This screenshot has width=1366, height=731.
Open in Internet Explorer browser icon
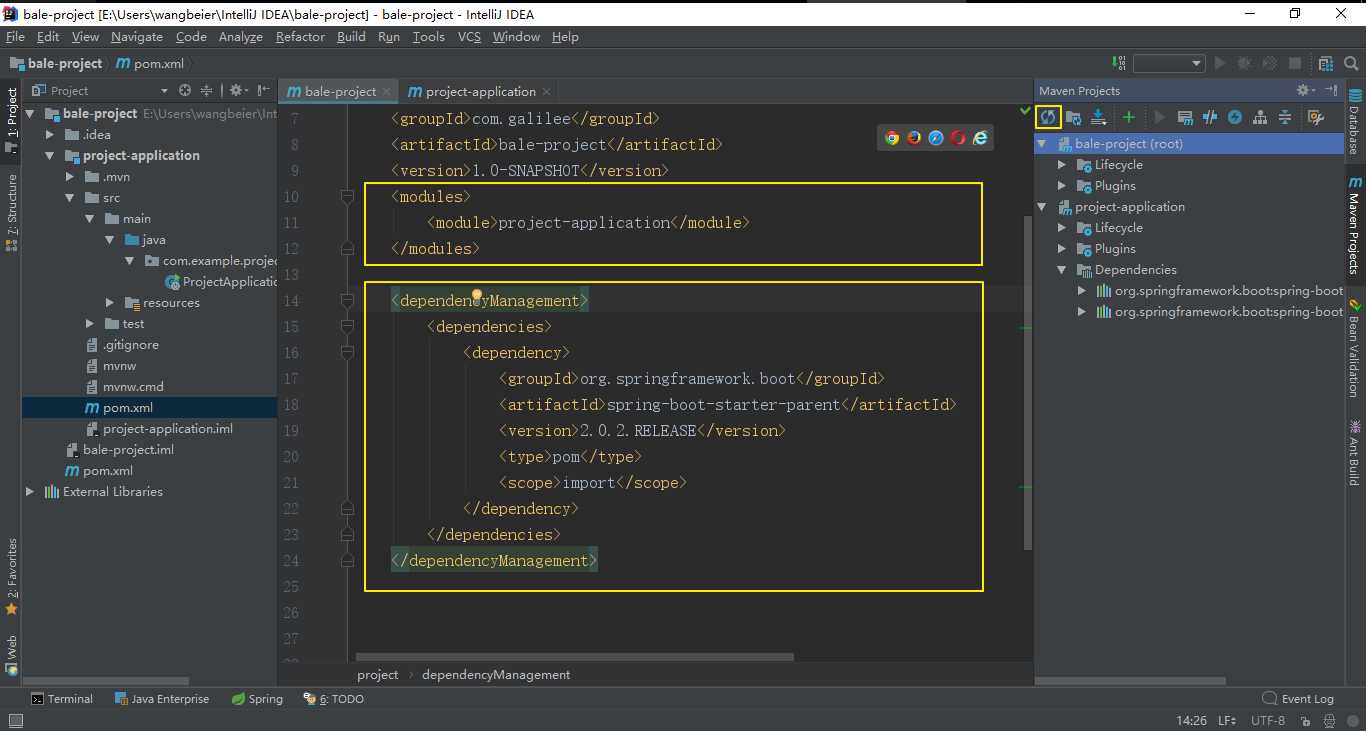980,138
